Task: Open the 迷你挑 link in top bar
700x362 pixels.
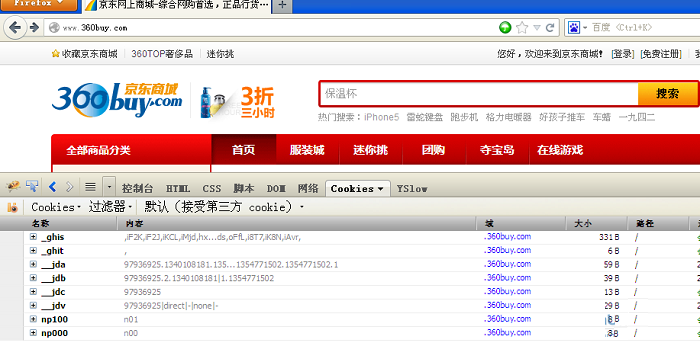Action: (x=220, y=54)
